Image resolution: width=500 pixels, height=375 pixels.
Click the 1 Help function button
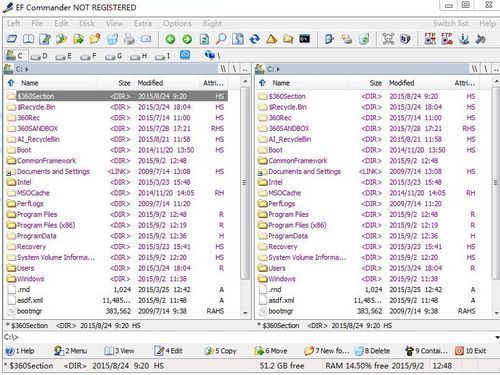(x=20, y=351)
